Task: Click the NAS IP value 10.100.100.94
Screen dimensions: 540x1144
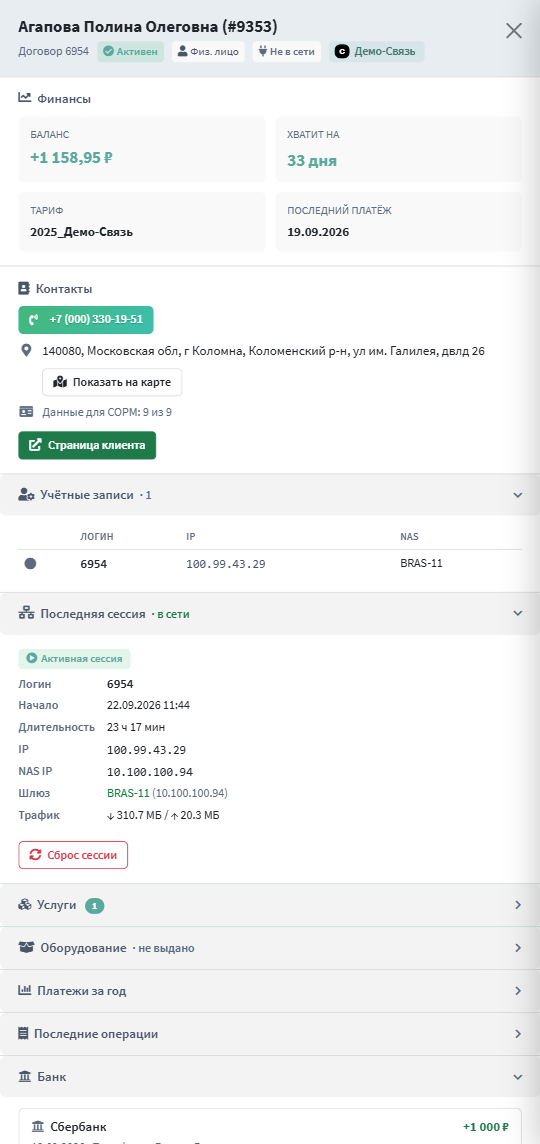Action: (x=150, y=772)
